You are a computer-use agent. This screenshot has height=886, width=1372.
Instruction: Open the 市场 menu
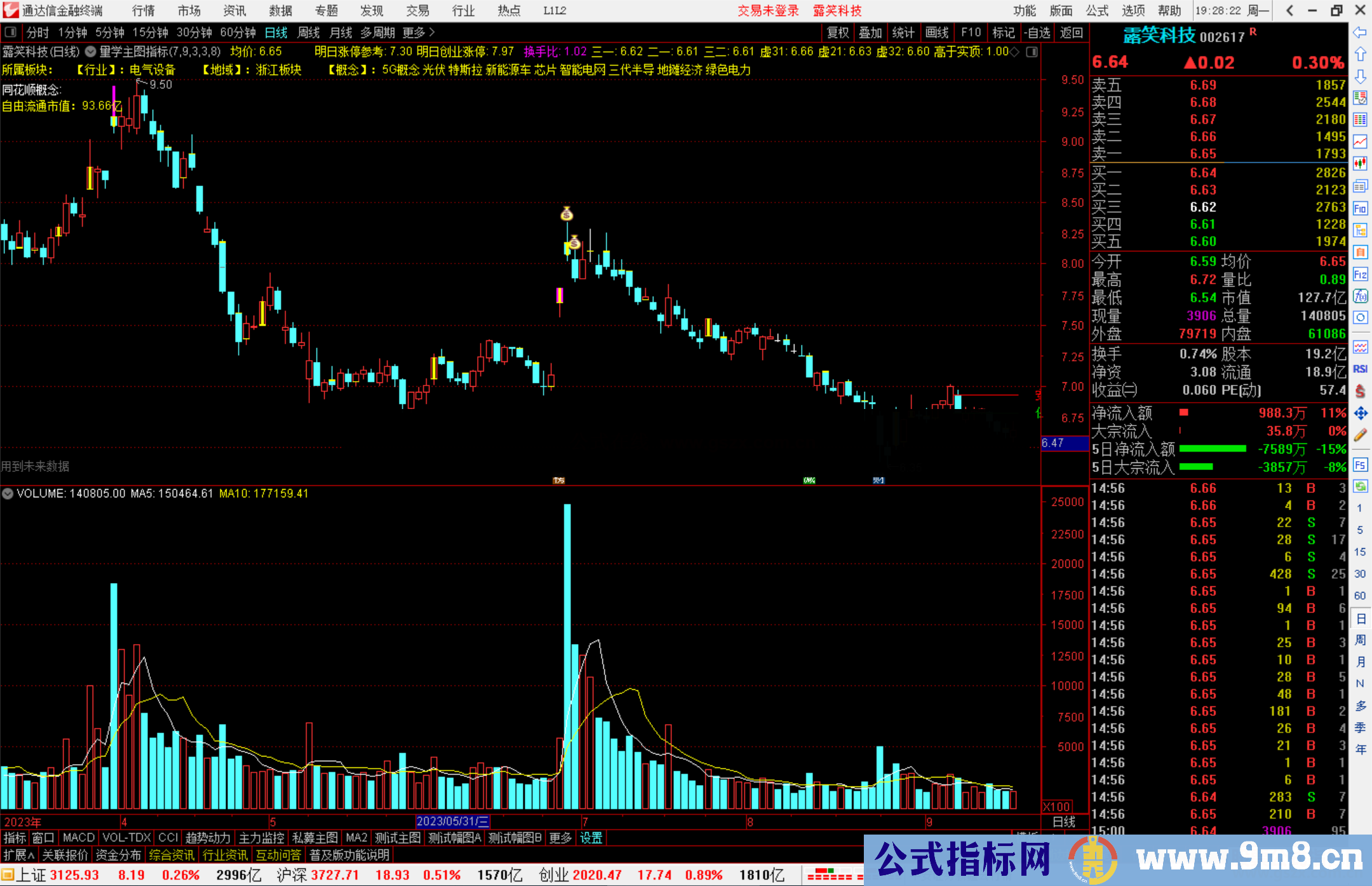[x=189, y=11]
